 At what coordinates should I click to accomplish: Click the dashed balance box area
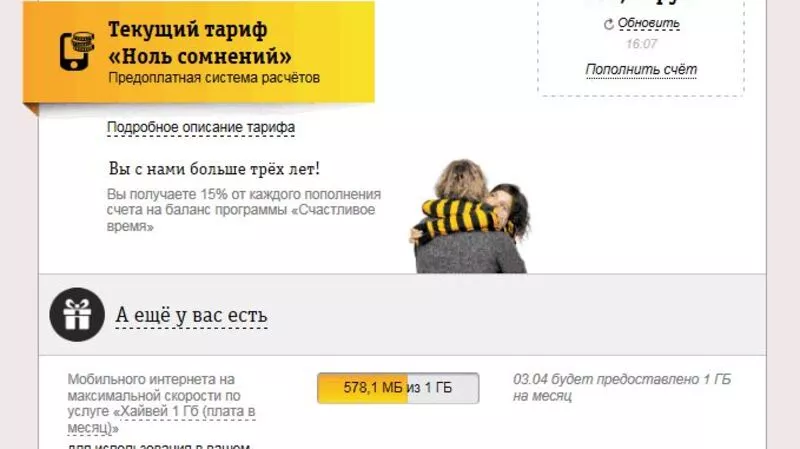pos(641,47)
